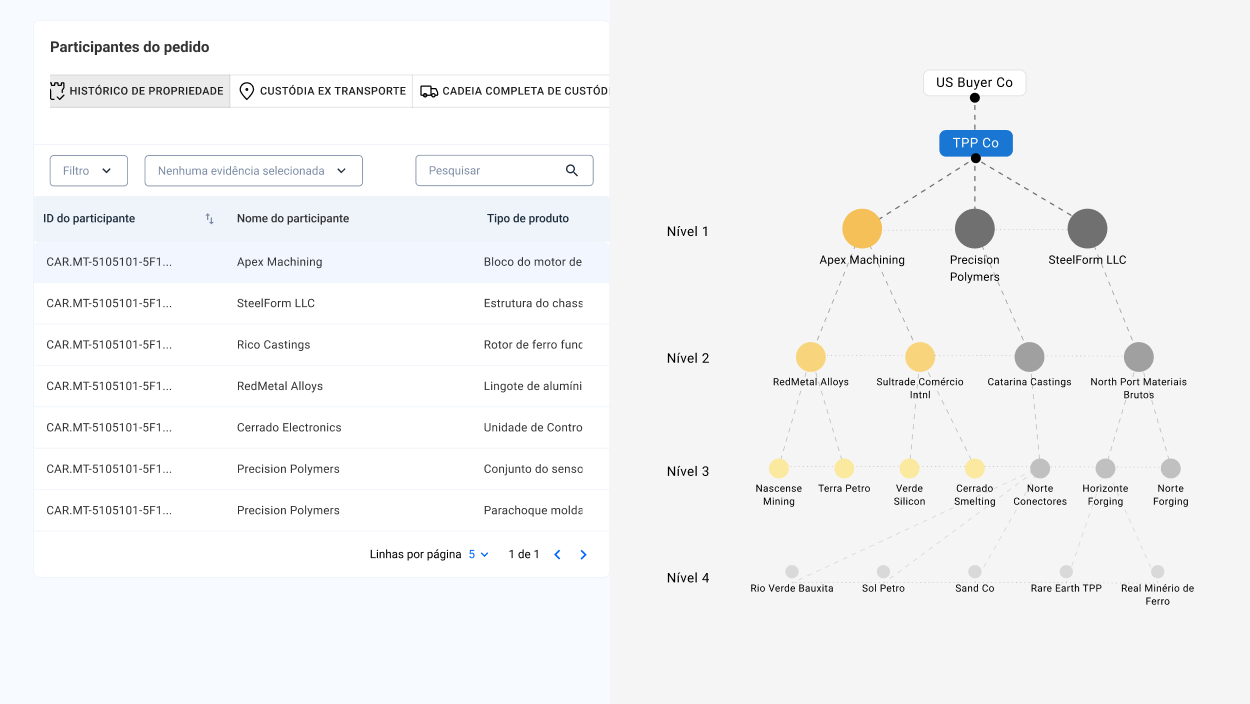
Task: Select the Precision Polymers gray node circle
Action: click(x=975, y=229)
